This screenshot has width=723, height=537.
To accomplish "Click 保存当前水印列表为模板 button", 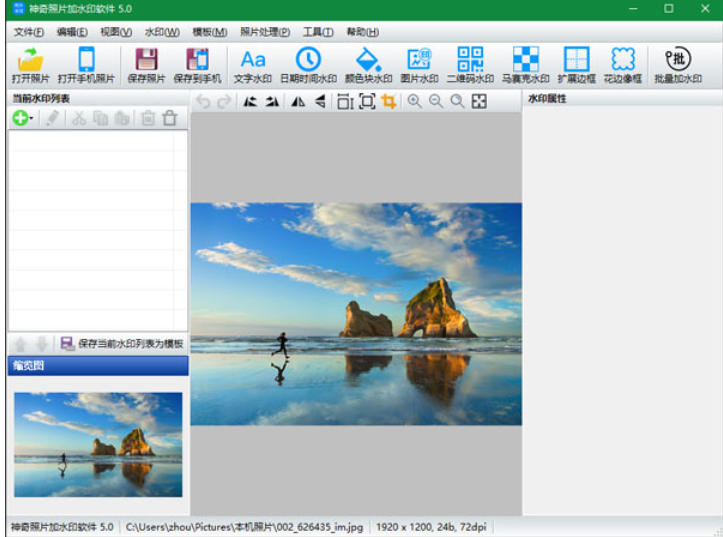I will click(122, 344).
